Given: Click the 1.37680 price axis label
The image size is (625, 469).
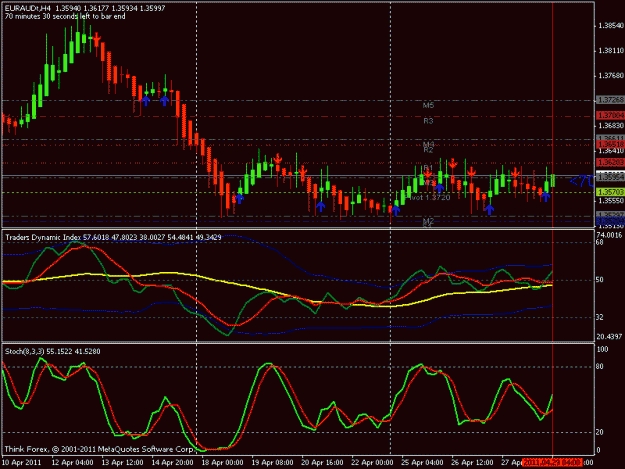Looking at the screenshot, I should coord(610,76).
